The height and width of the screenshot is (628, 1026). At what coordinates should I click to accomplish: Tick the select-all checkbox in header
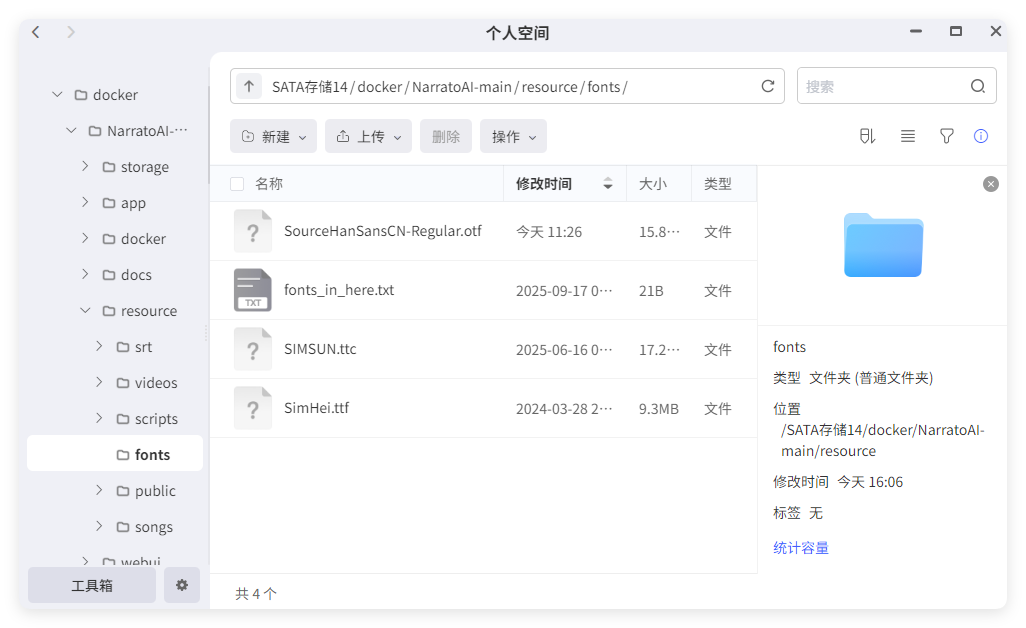[237, 184]
